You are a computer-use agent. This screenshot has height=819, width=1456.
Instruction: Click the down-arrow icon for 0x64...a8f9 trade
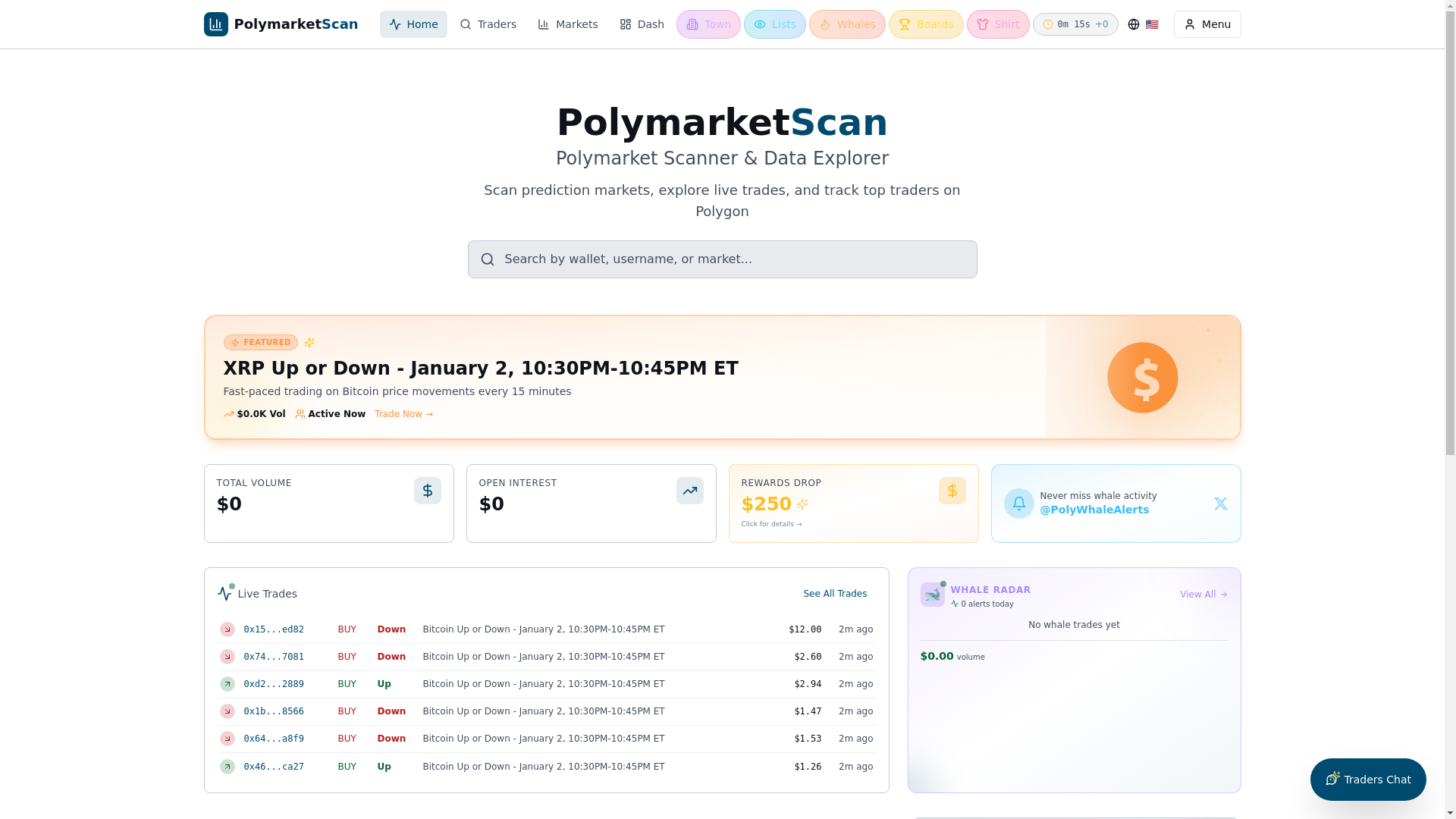(x=227, y=739)
